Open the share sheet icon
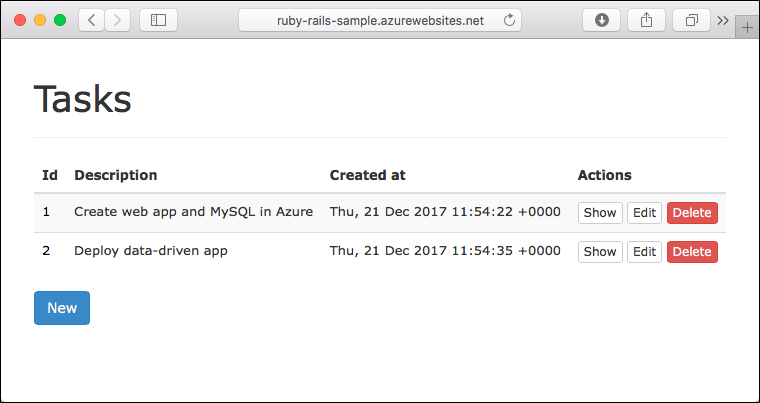 [x=646, y=20]
